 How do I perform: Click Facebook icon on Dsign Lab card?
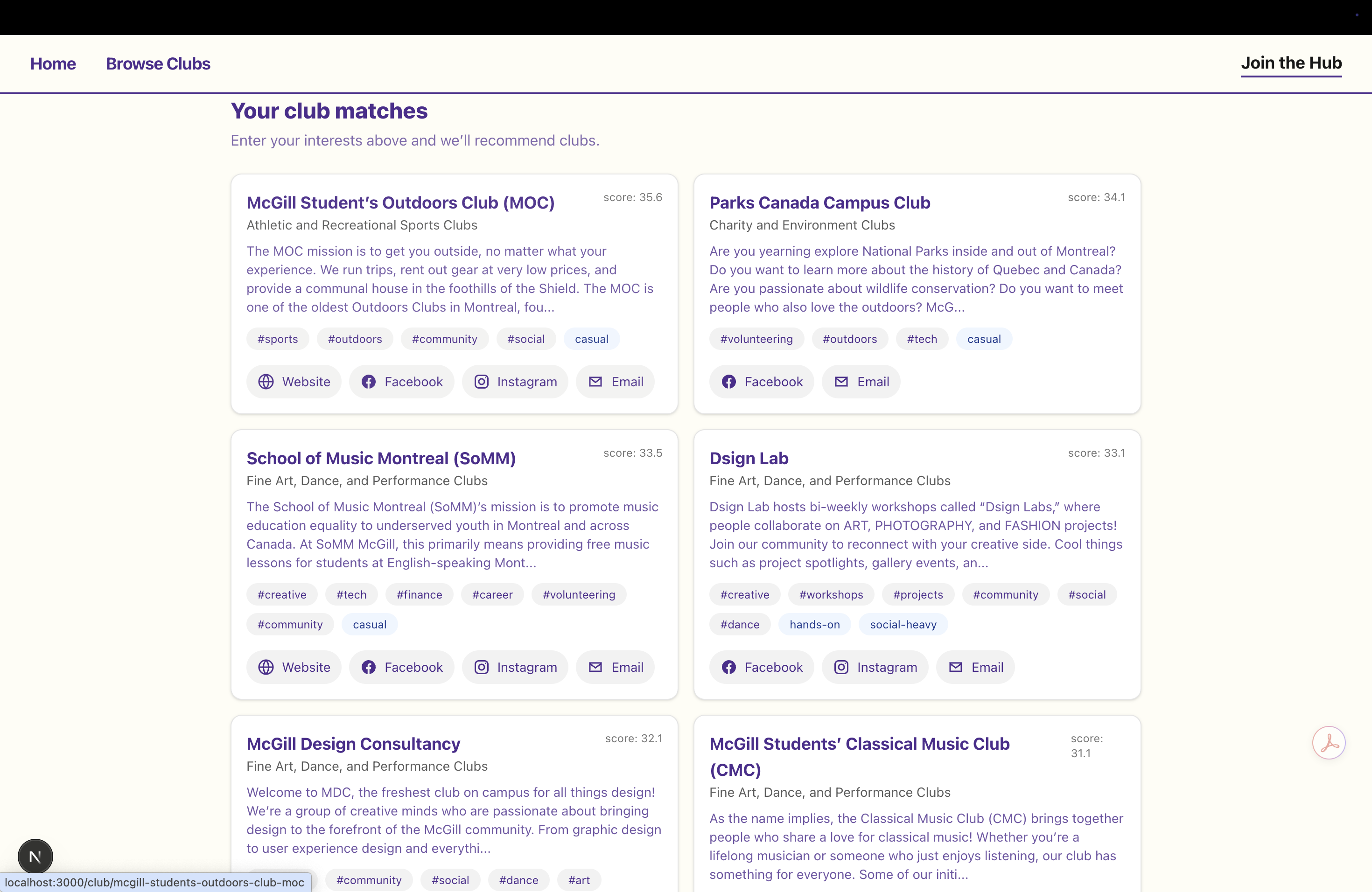coord(728,667)
